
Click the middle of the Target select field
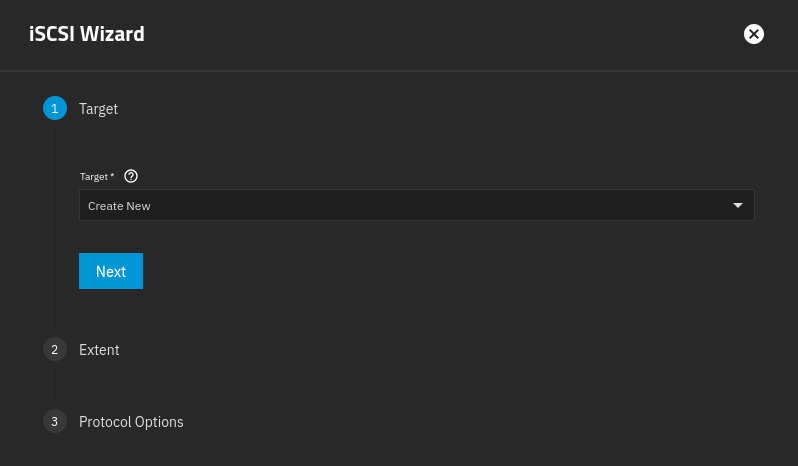pyautogui.click(x=416, y=205)
